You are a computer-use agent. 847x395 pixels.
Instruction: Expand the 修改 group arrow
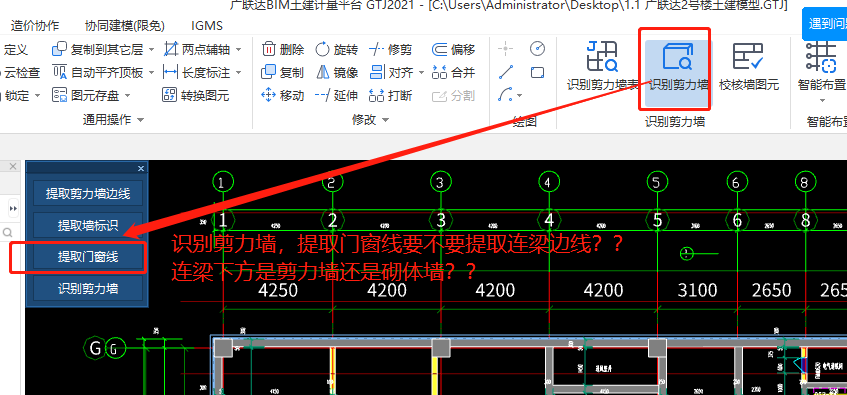tap(386, 120)
